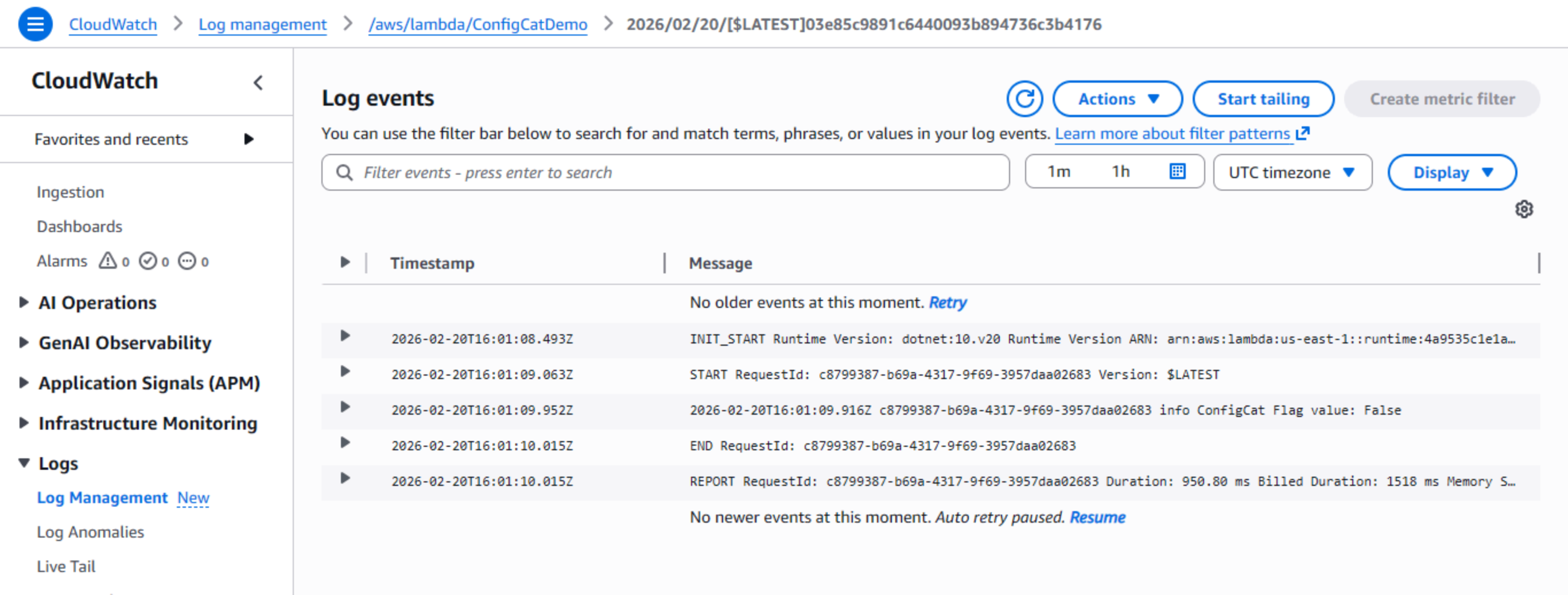The height and width of the screenshot is (595, 1568).
Task: Go to Live Tail page
Action: click(x=66, y=566)
